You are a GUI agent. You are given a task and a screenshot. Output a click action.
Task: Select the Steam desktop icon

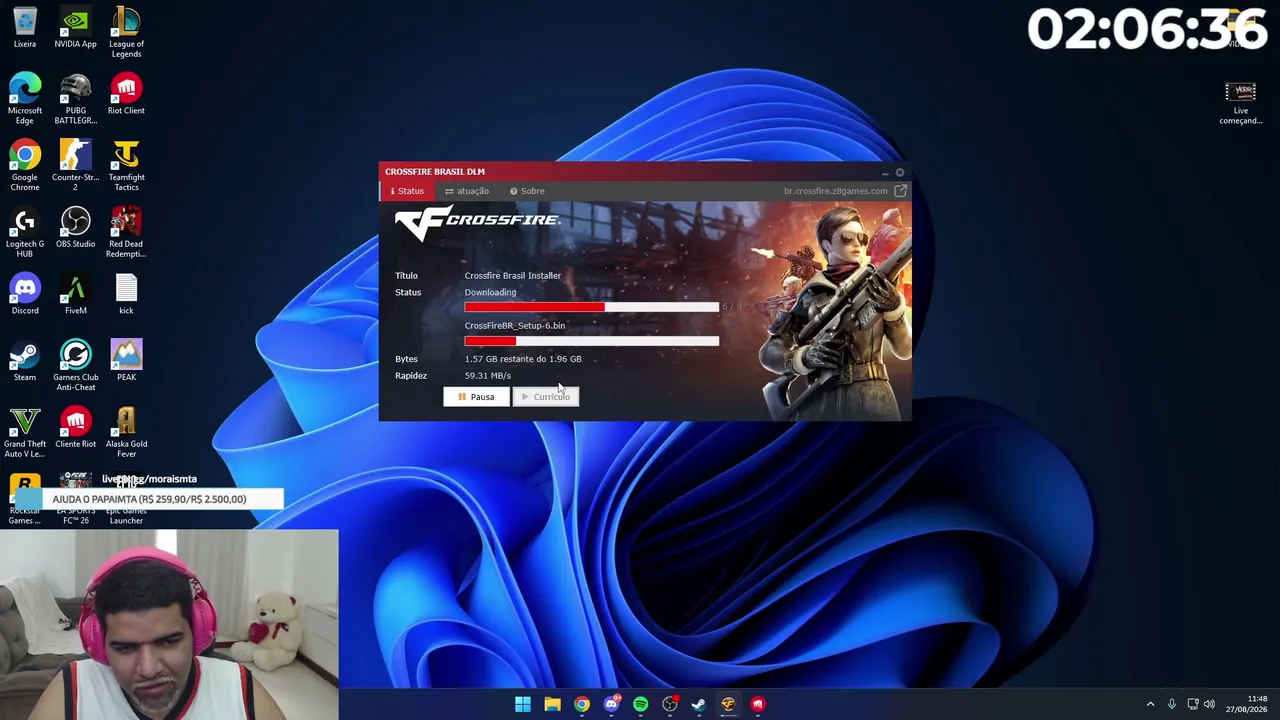25,362
